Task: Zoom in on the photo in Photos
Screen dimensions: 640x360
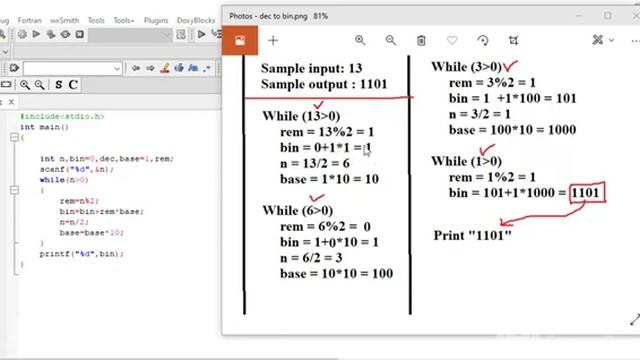Action: (360, 40)
